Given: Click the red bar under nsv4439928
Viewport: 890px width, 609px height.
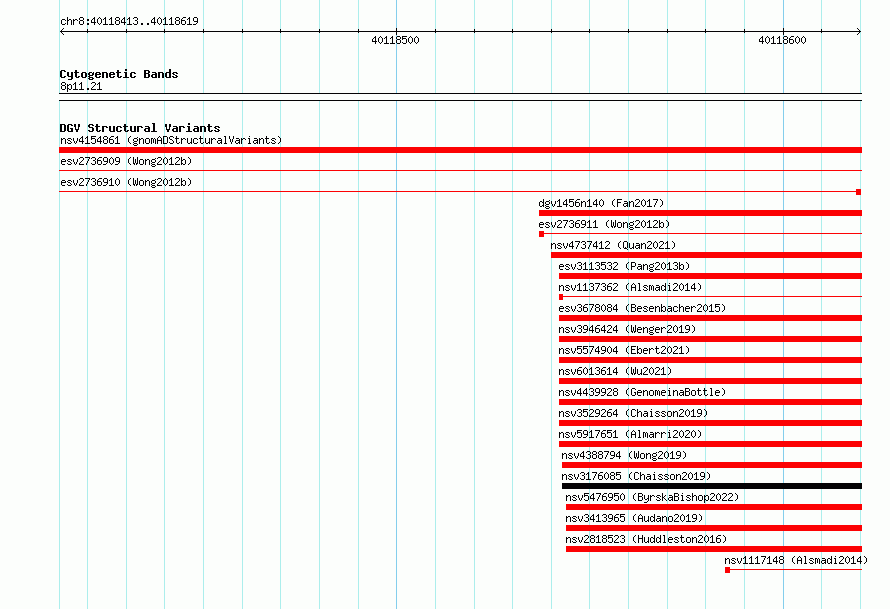Looking at the screenshot, I should pos(710,402).
